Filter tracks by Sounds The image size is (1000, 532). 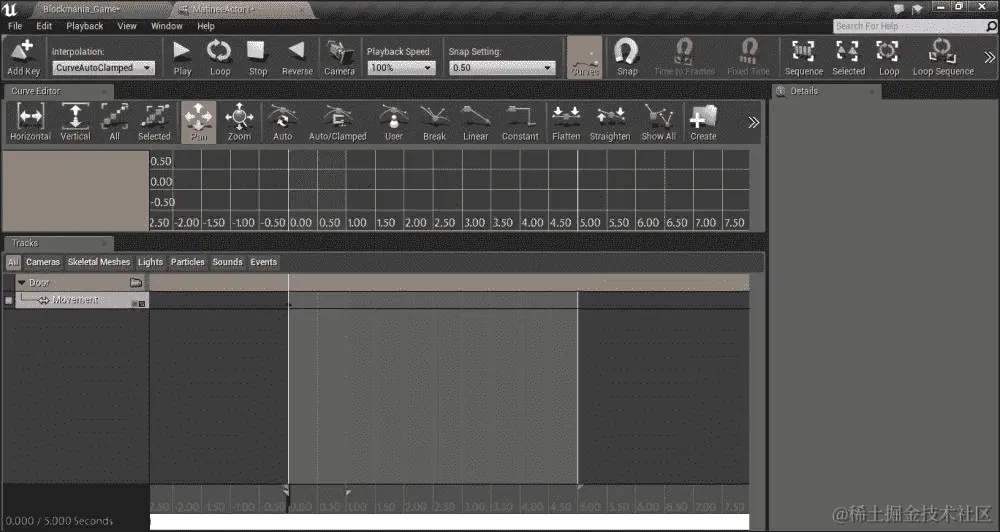[228, 262]
